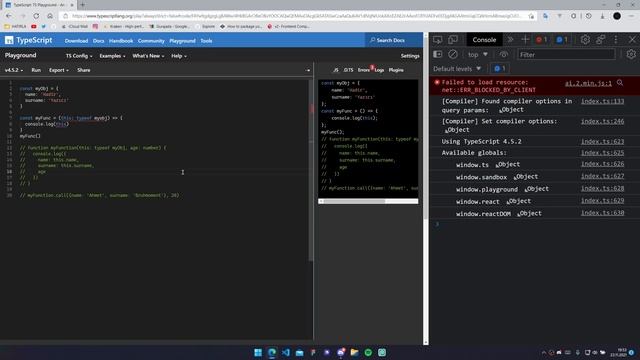The width and height of the screenshot is (640, 360).
Task: Click search icon on the error row
Action: pyautogui.click(x=620, y=83)
